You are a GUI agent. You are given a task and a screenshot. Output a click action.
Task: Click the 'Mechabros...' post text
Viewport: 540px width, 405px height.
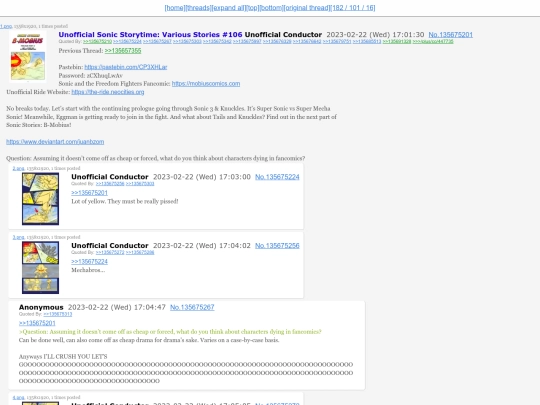[88, 270]
